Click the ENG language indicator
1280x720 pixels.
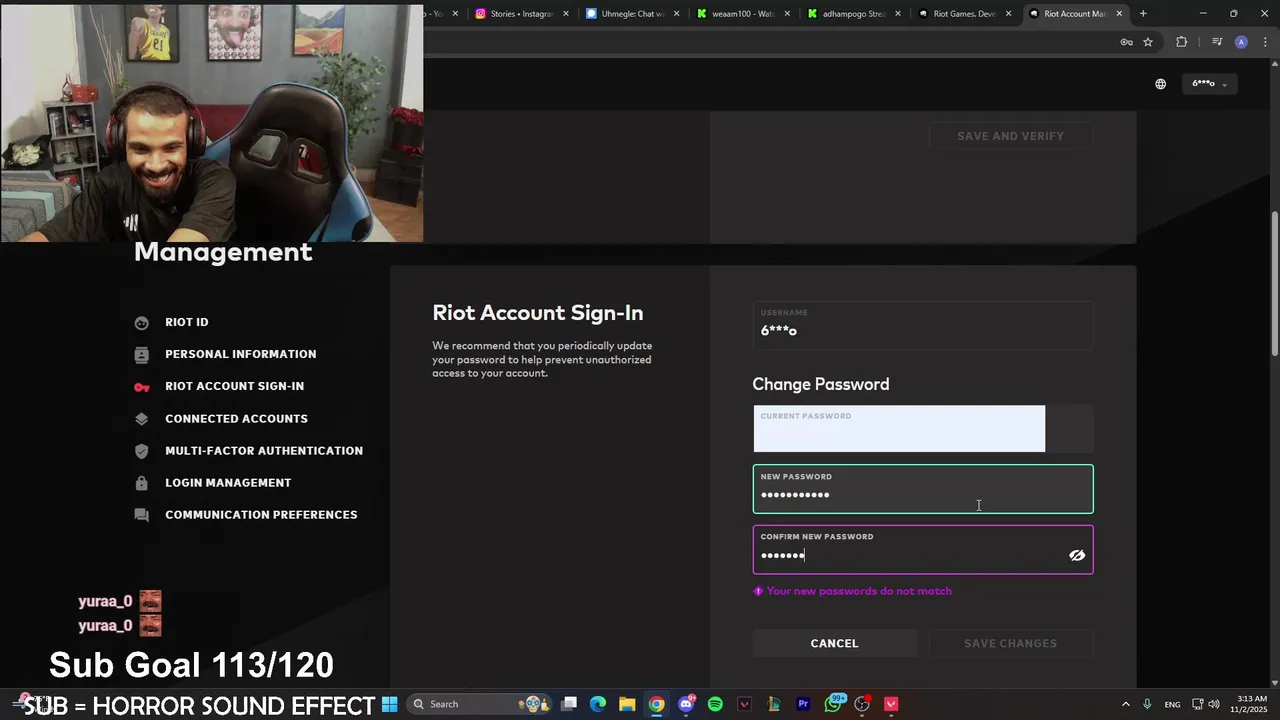[1172, 704]
